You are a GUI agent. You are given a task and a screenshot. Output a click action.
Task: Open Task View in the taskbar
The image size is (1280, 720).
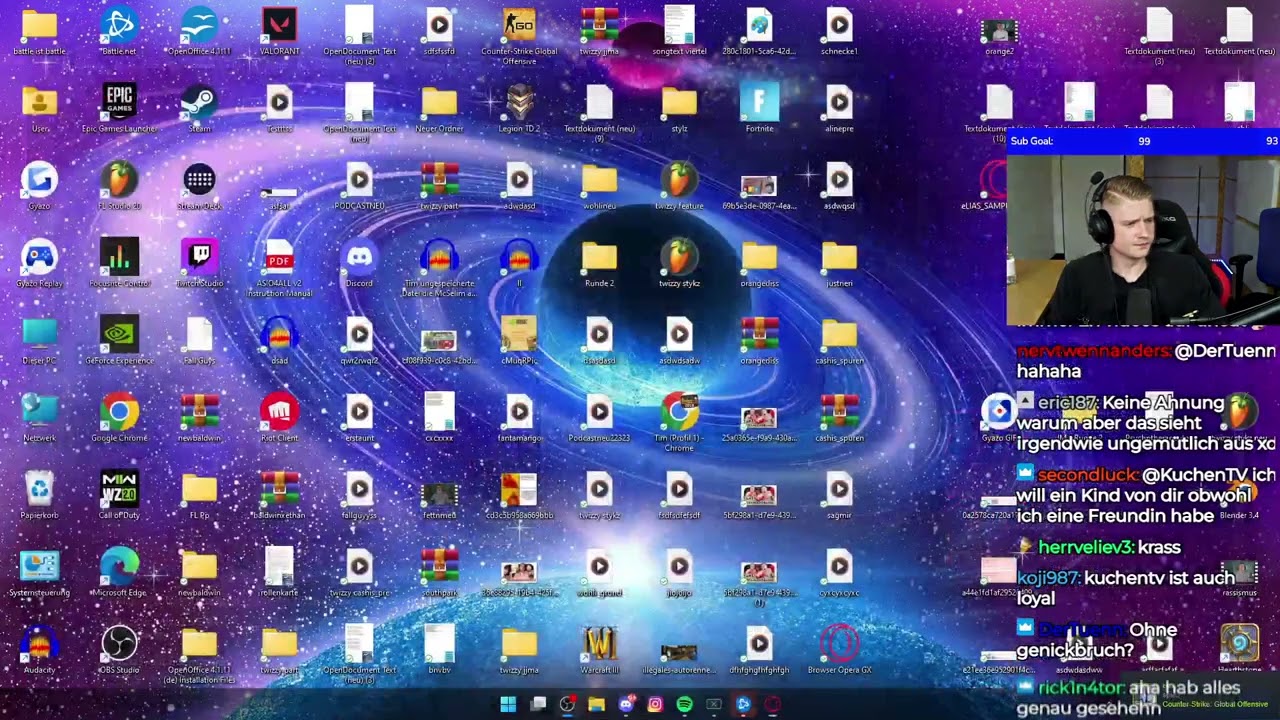538,704
